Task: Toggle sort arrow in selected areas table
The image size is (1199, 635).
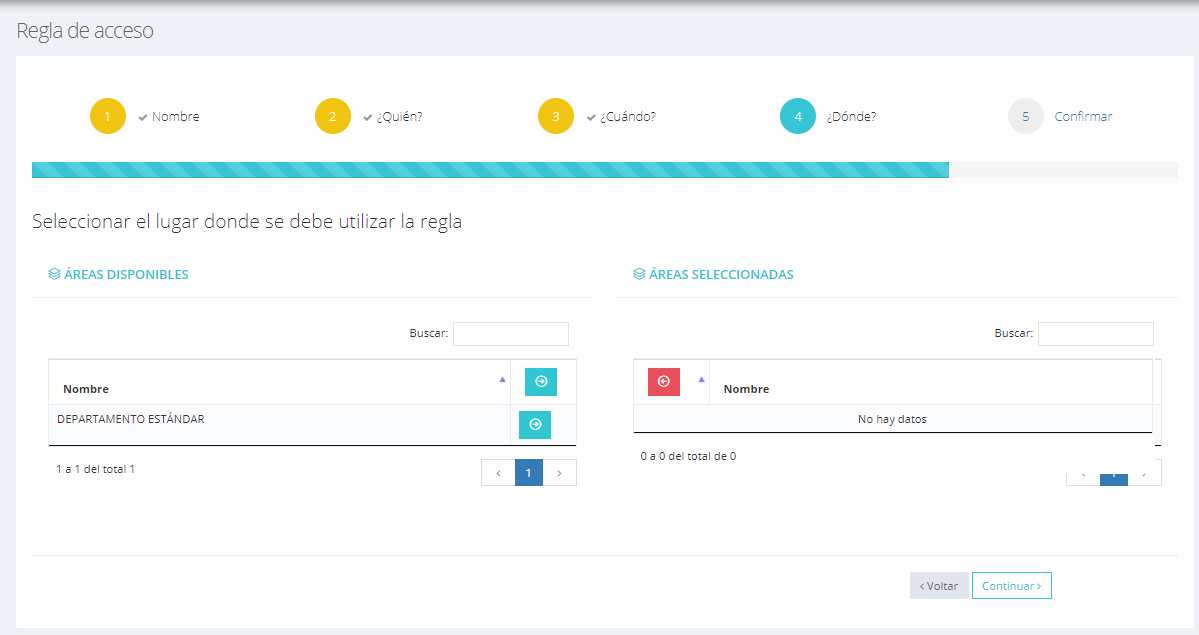Action: click(700, 380)
